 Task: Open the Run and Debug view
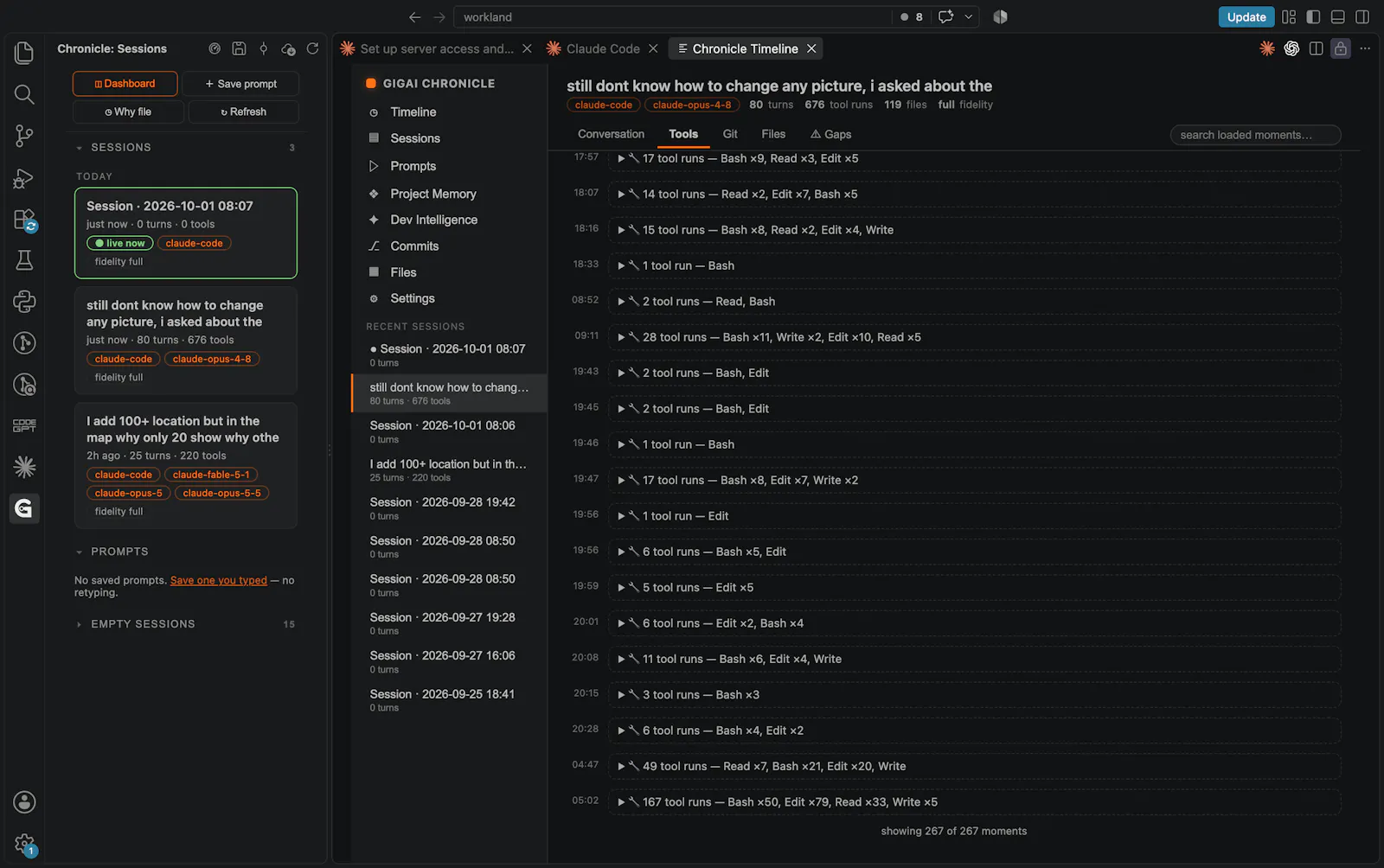[24, 177]
